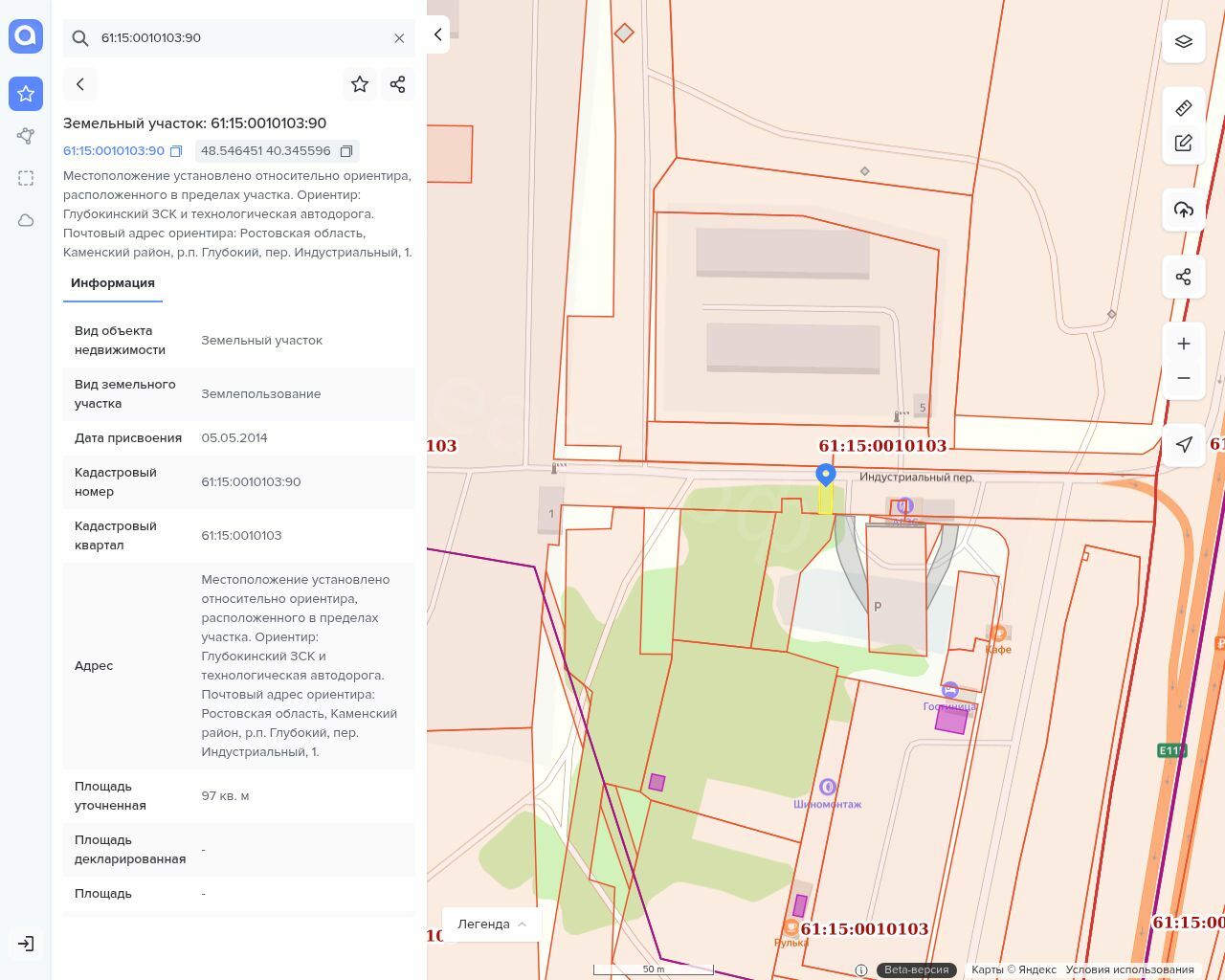This screenshot has width=1225, height=980.
Task: Switch to the Информация tab
Action: (x=113, y=283)
